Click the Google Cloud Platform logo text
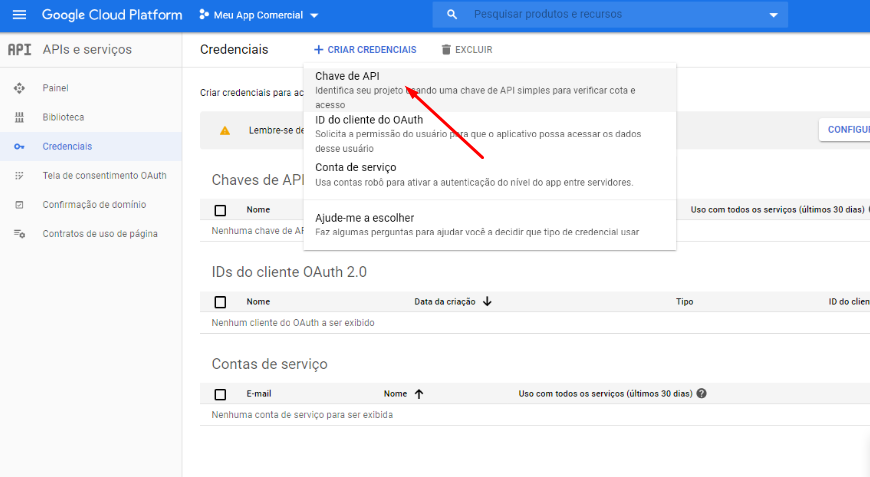Viewport: 870px width, 477px height. (112, 15)
